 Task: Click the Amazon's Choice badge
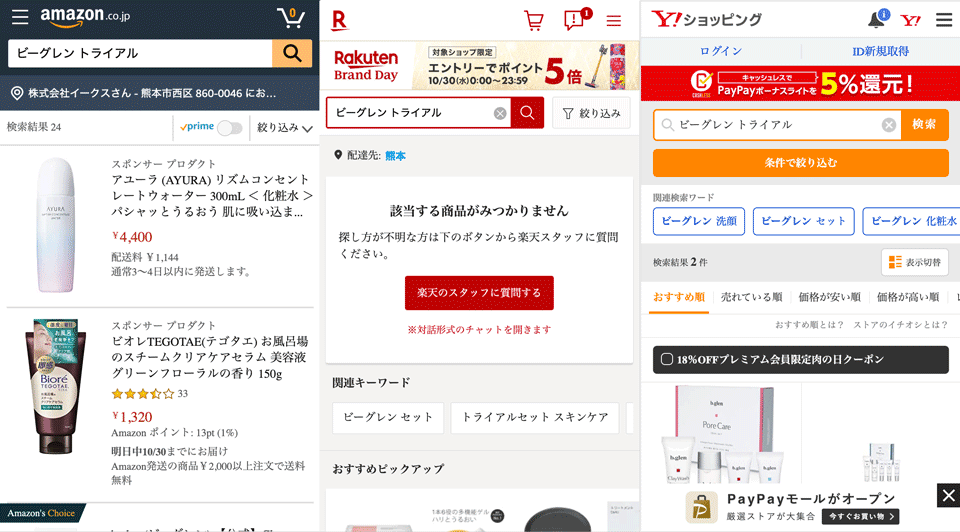(41, 513)
